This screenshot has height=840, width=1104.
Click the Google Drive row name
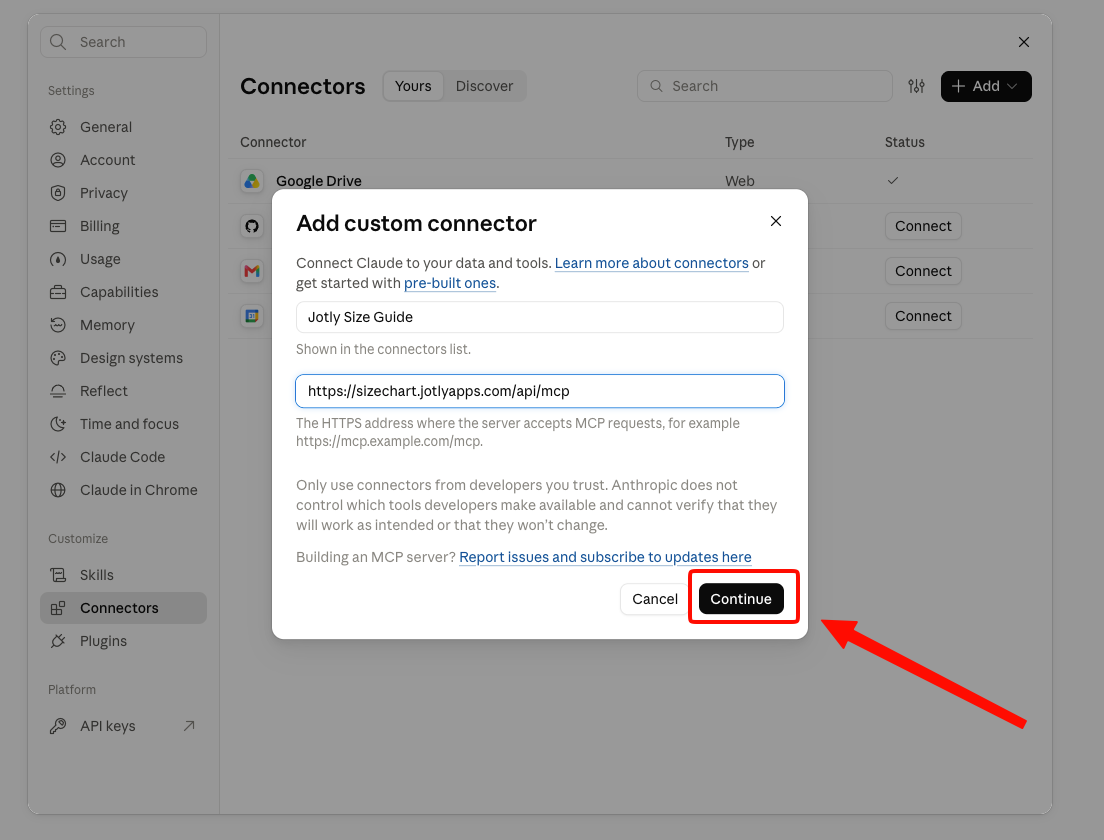[x=319, y=181]
